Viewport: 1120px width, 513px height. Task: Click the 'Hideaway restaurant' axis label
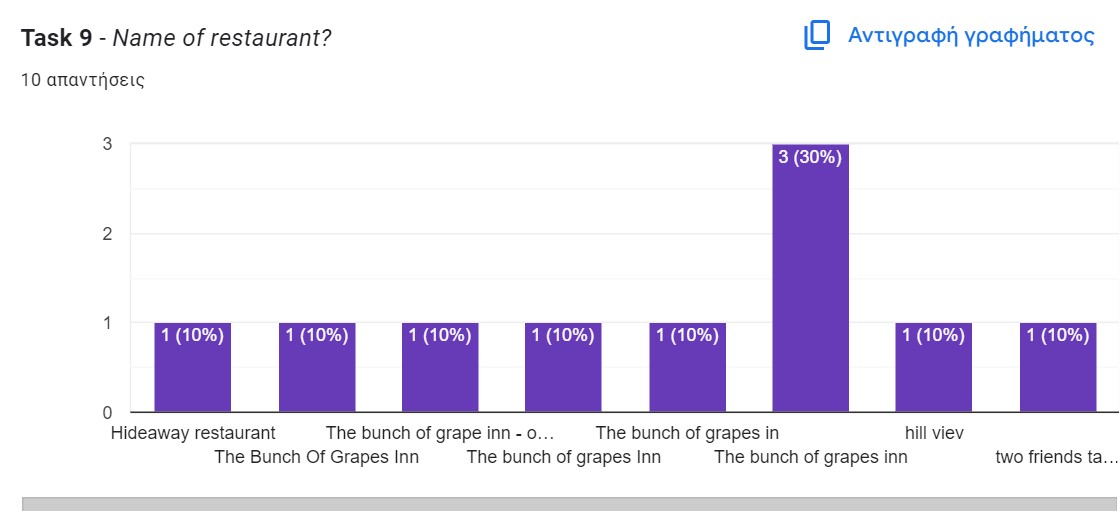[193, 433]
